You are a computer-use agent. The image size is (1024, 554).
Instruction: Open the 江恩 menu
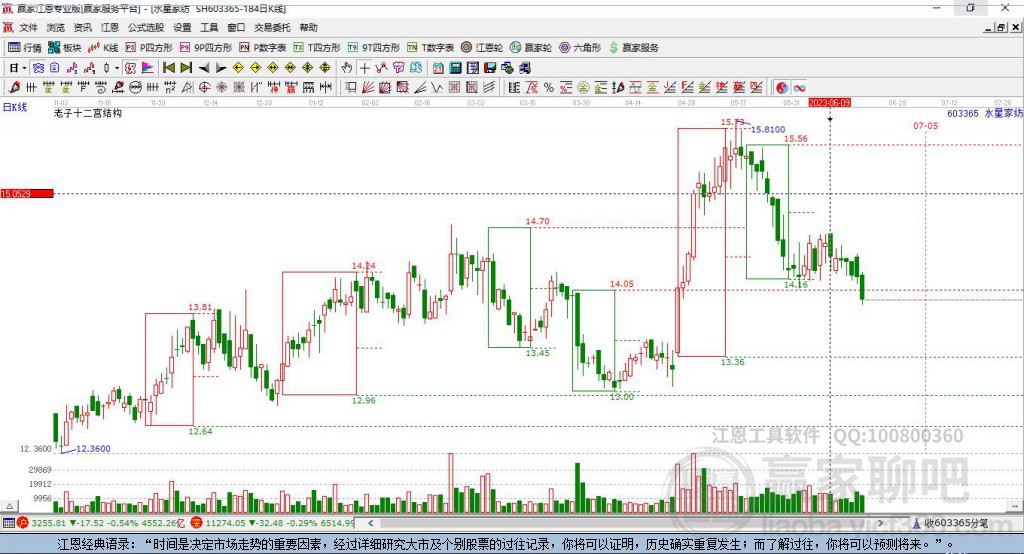click(110, 27)
